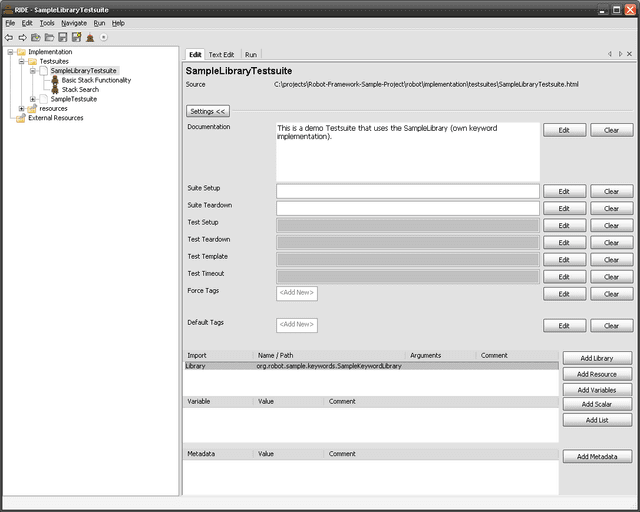This screenshot has height=512, width=640.
Task: Click the robot icon in the toolbar
Action: click(90, 37)
